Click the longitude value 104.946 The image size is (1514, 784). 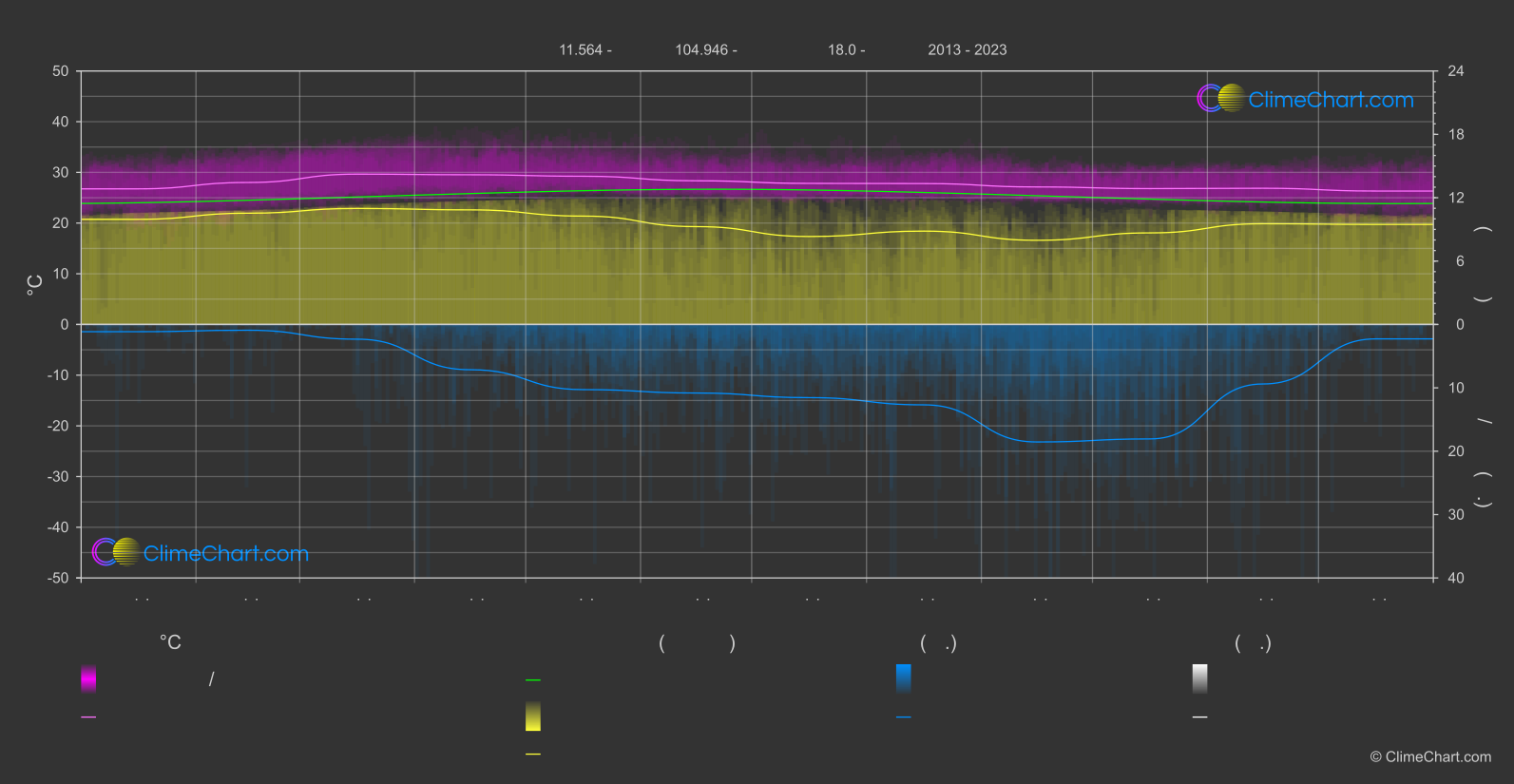point(701,49)
